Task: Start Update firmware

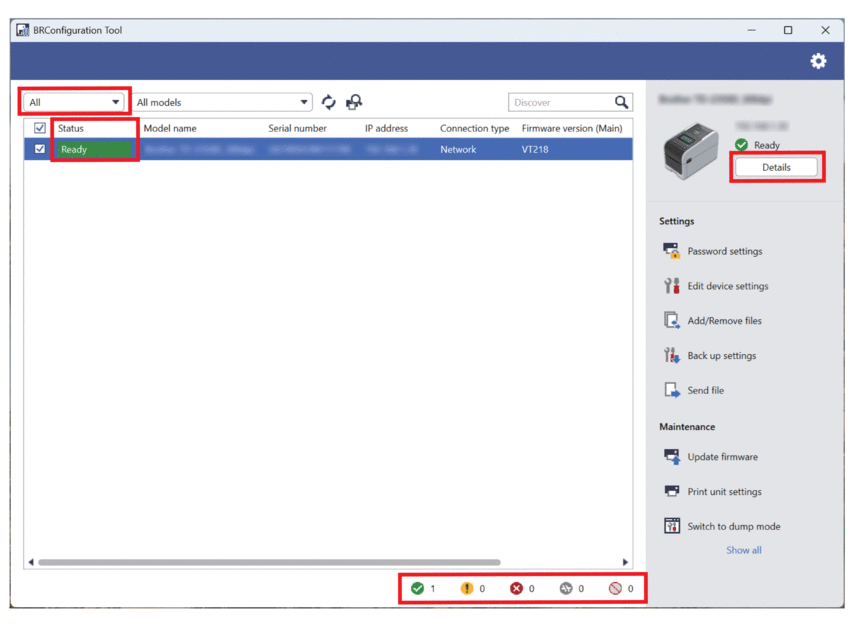Action: (x=722, y=457)
